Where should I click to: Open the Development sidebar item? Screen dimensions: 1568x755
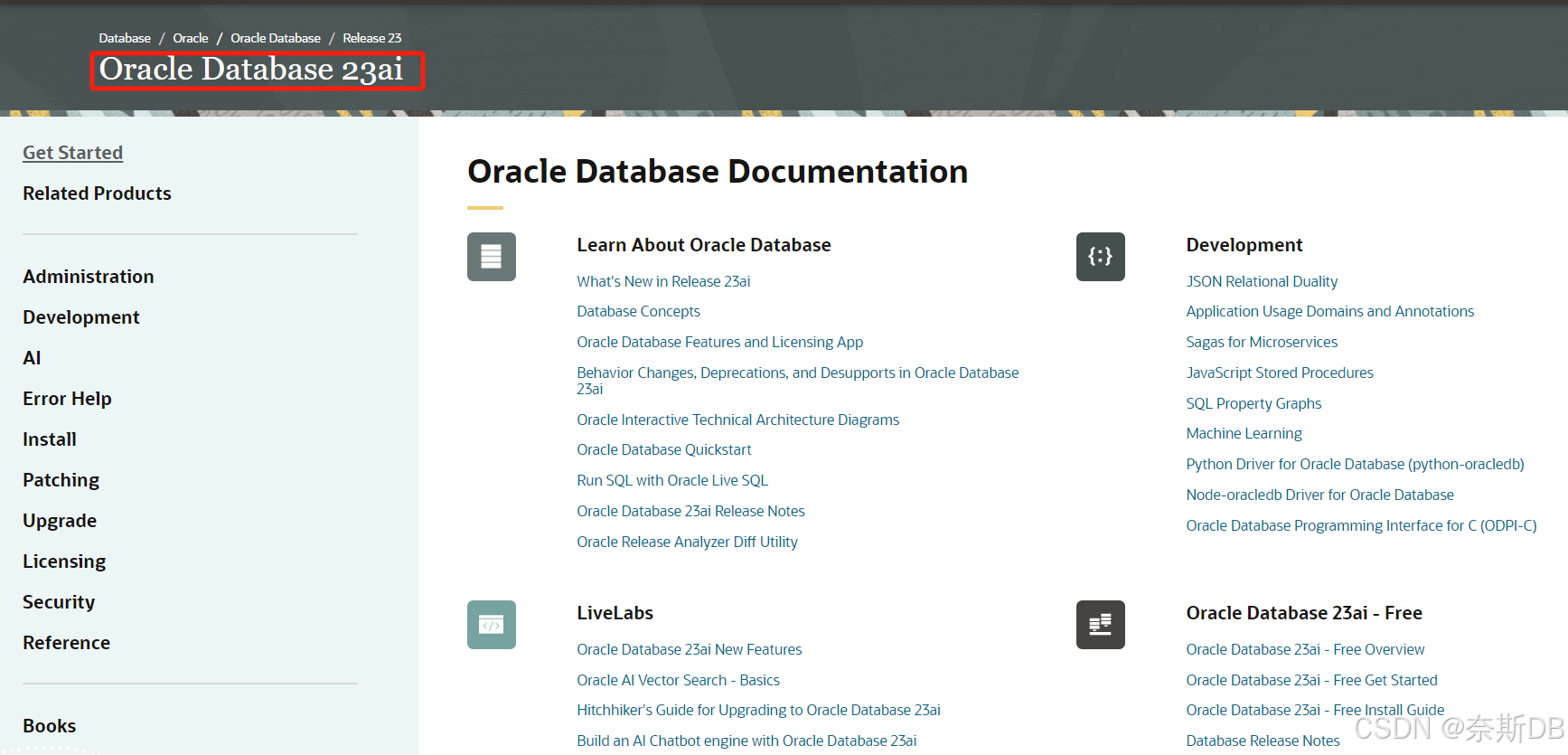pos(81,317)
